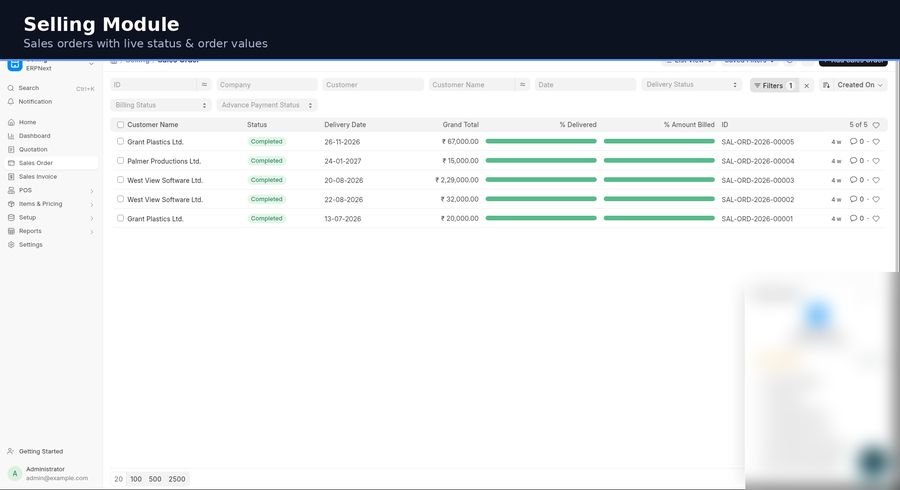Screen dimensions: 900x490
Task: Click the POS icon in sidebar
Action: coord(11,190)
